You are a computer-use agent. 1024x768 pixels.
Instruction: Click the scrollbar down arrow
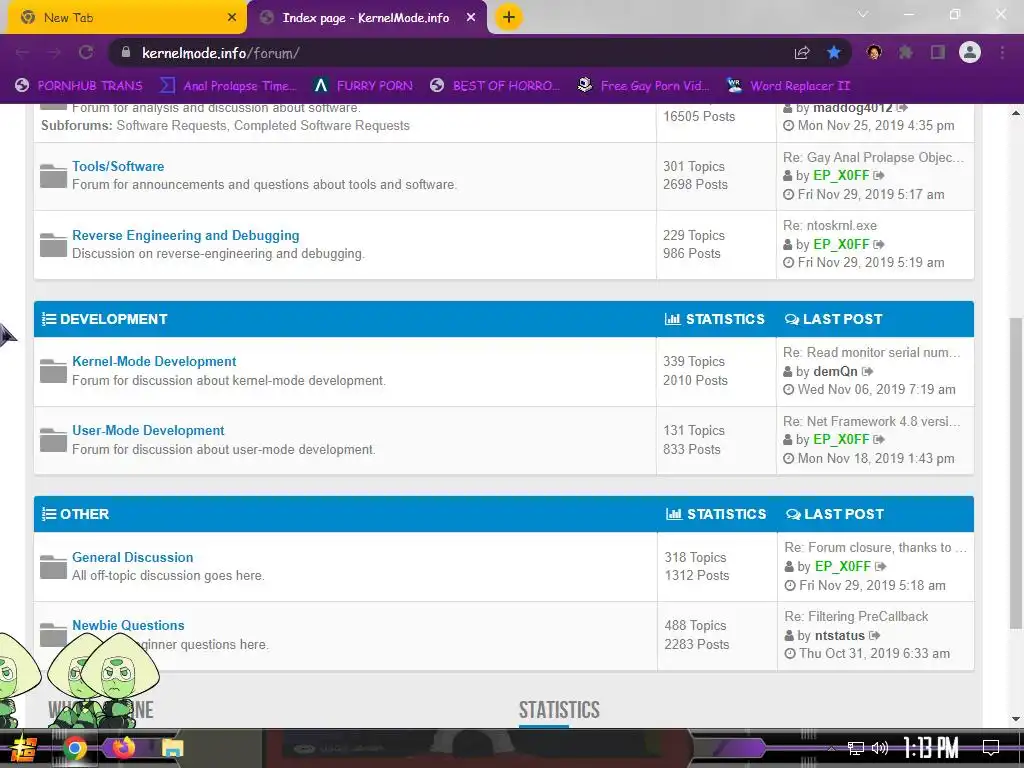1016,719
